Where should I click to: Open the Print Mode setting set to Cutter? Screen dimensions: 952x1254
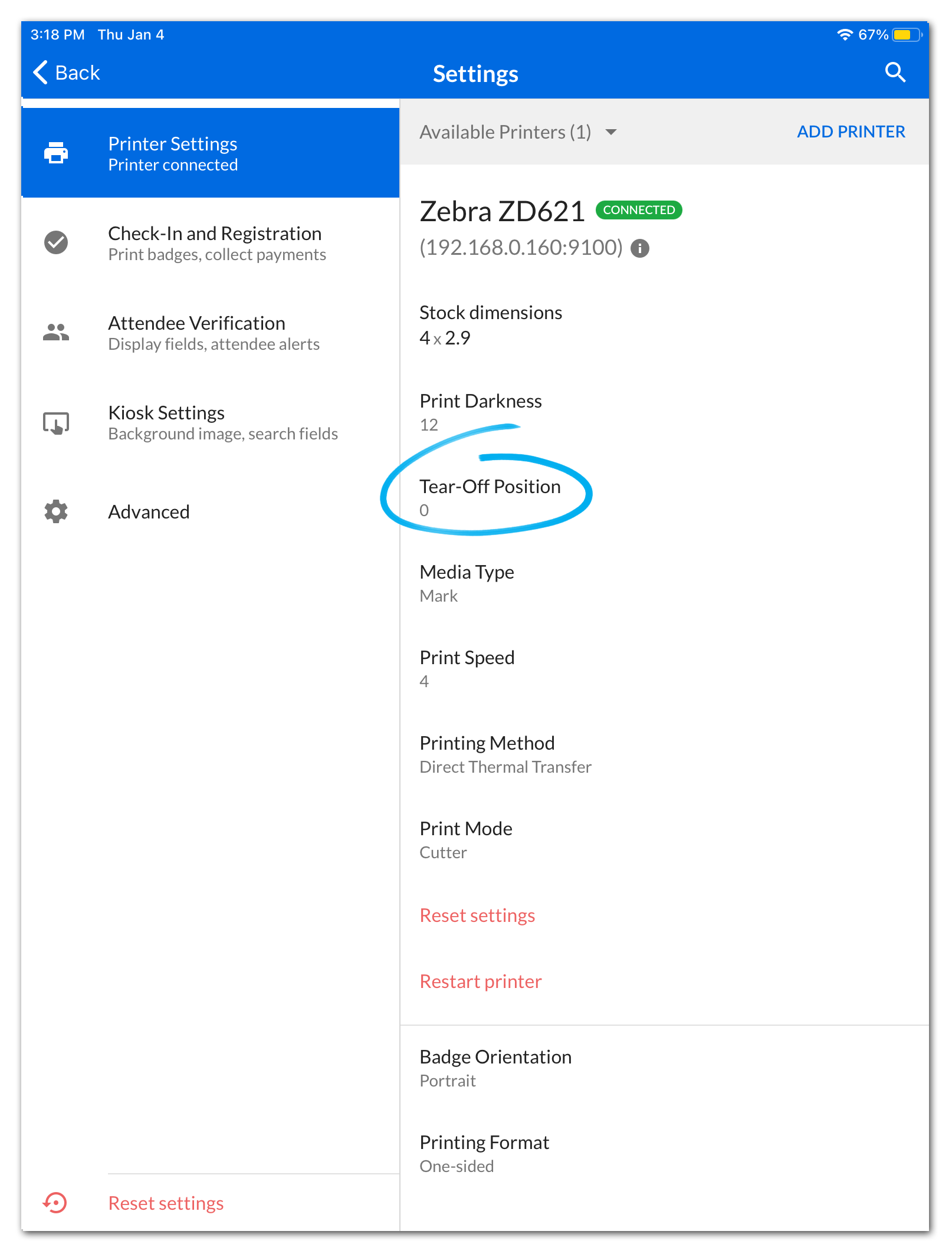click(x=465, y=839)
